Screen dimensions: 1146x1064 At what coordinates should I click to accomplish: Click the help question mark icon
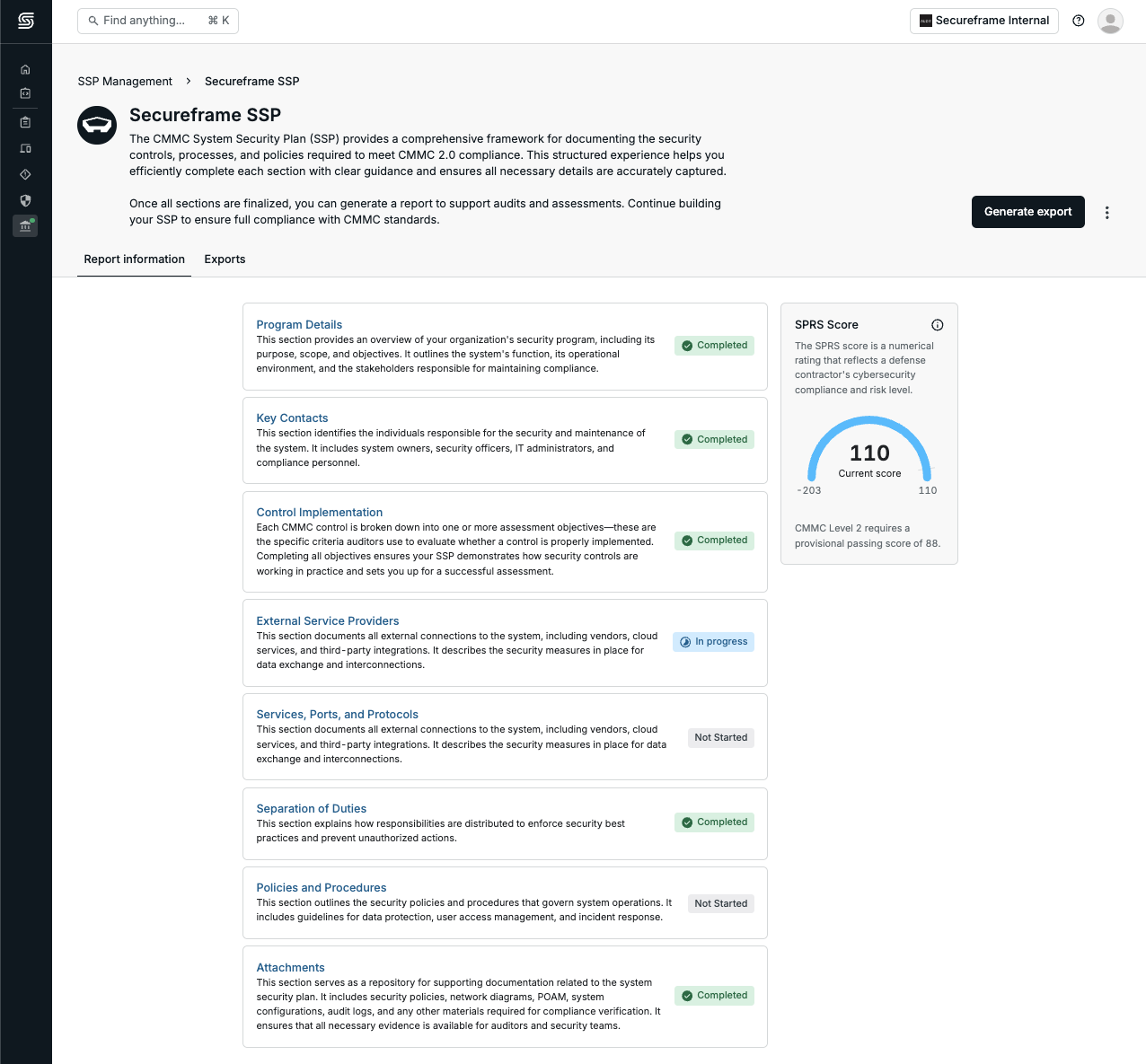point(1079,21)
